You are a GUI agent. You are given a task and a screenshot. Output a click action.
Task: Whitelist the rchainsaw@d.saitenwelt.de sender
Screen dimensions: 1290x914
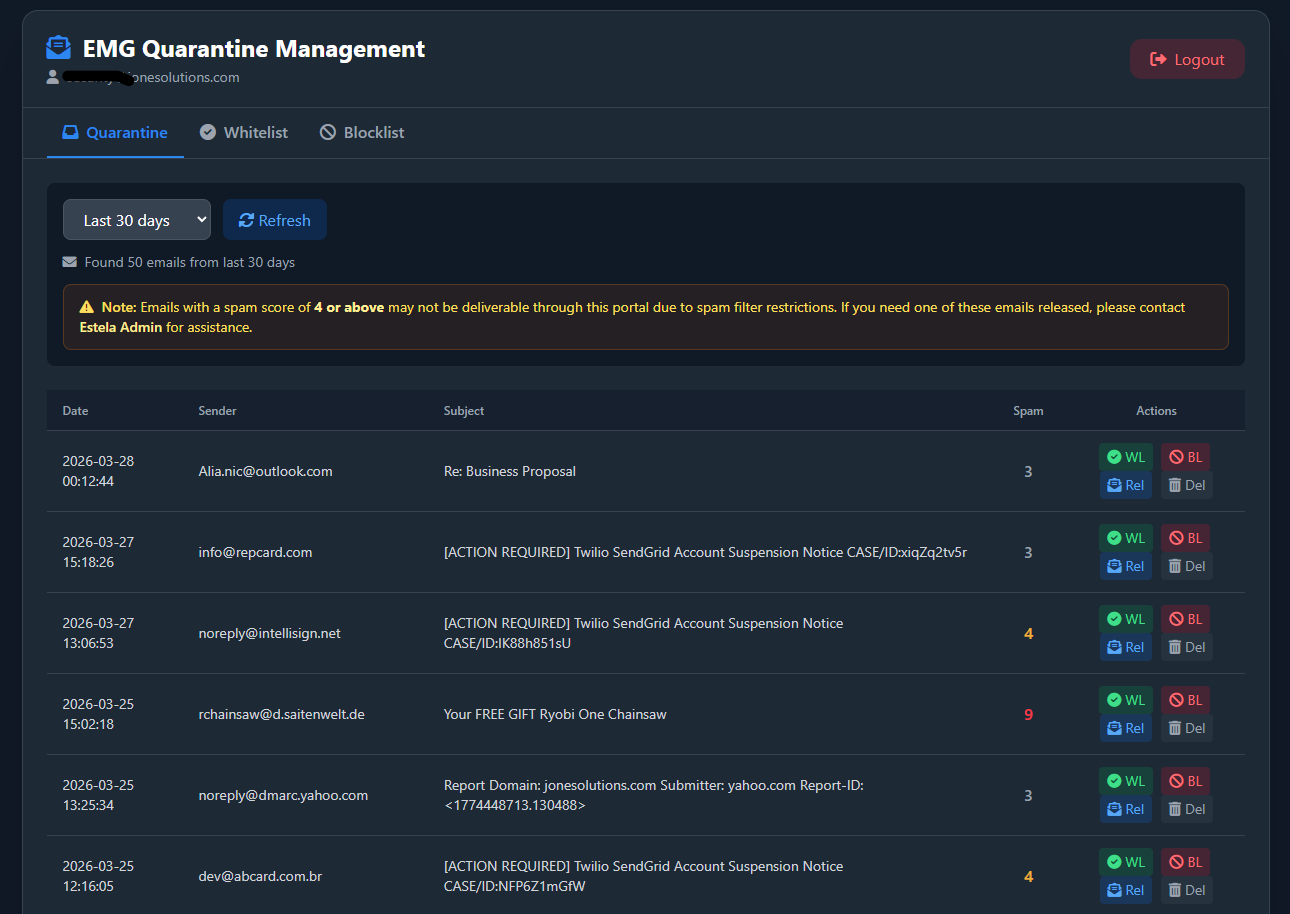click(1125, 700)
